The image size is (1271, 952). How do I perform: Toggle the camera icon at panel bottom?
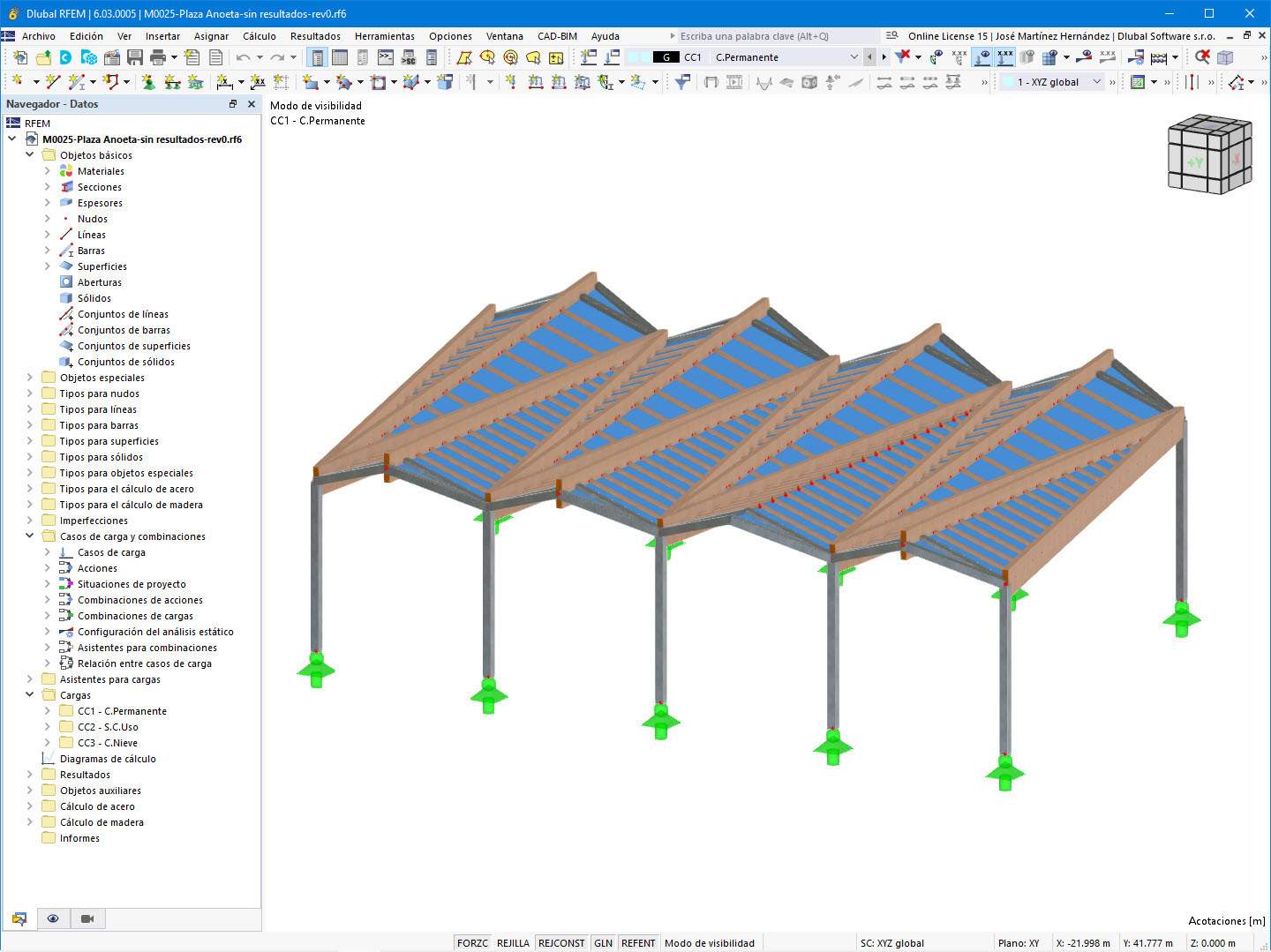[x=86, y=918]
